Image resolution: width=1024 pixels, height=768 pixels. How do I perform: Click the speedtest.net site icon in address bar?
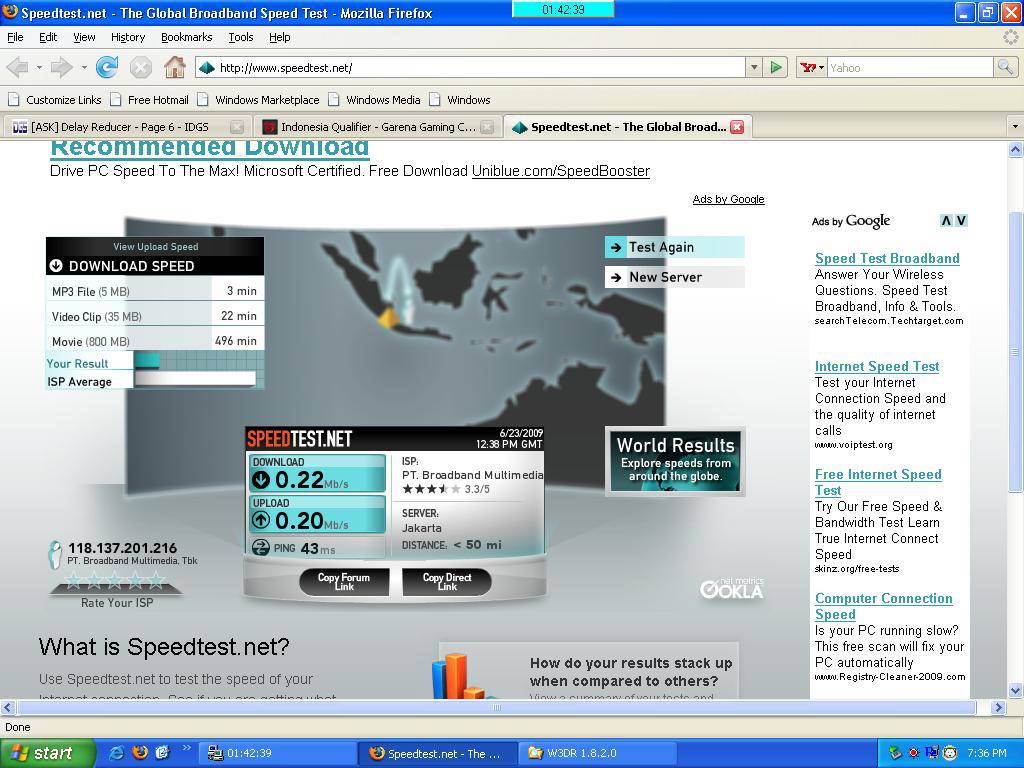tap(207, 68)
